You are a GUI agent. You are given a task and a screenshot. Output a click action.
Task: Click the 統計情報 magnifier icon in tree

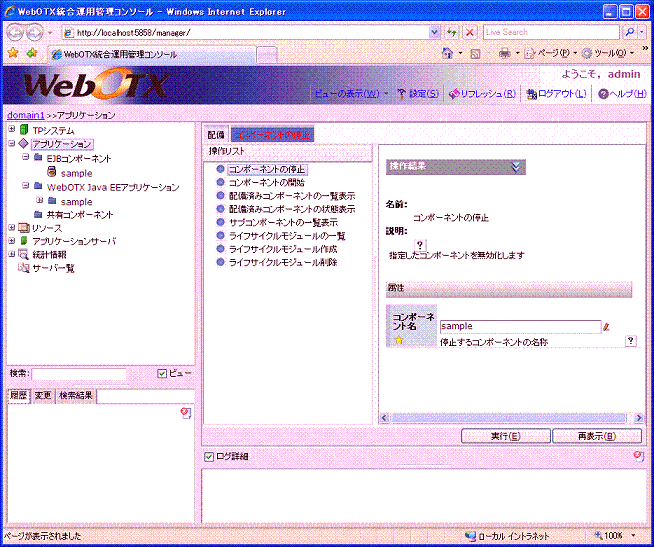click(x=23, y=255)
